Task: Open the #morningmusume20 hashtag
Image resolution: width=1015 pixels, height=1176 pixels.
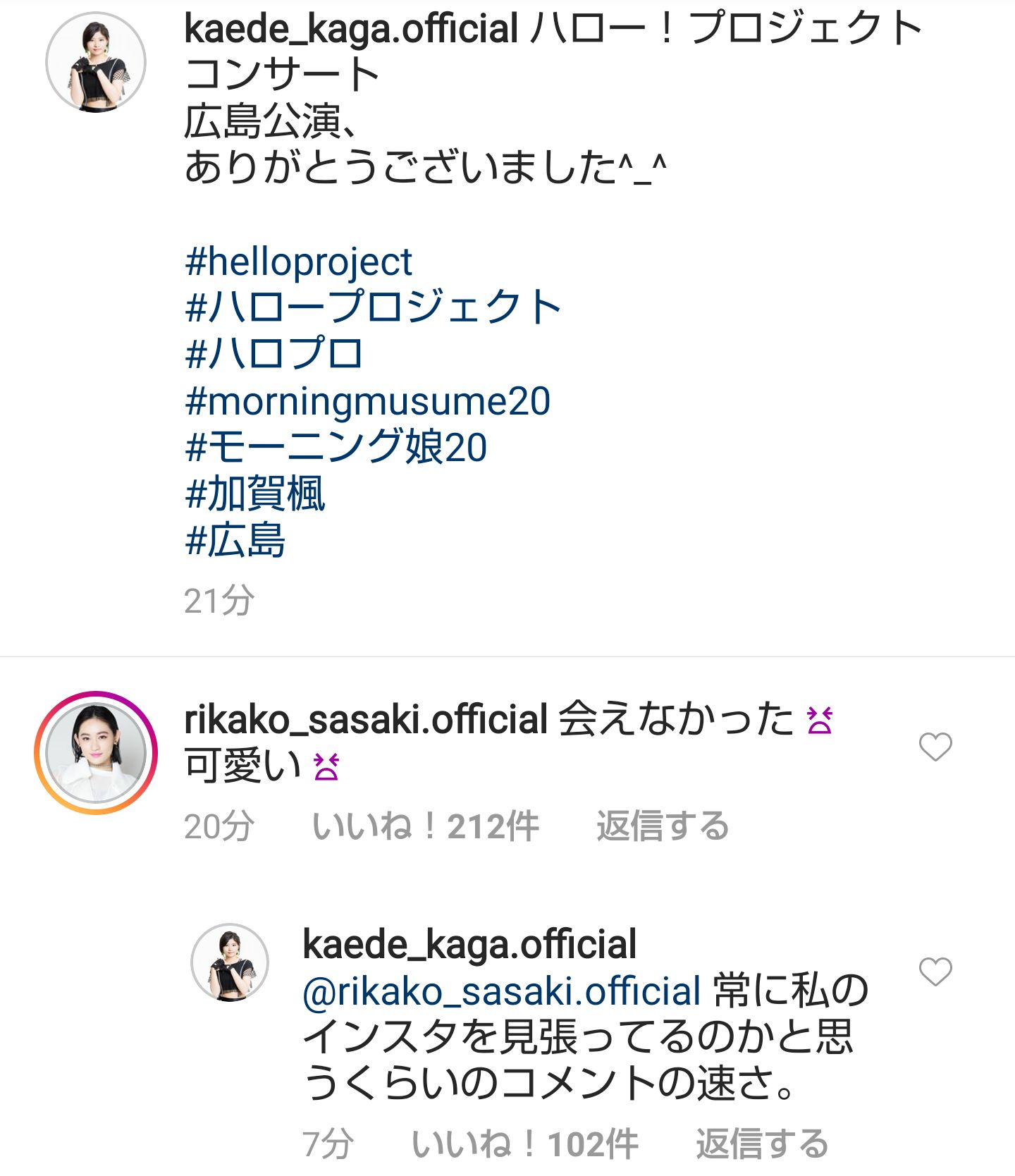Action: [367, 401]
